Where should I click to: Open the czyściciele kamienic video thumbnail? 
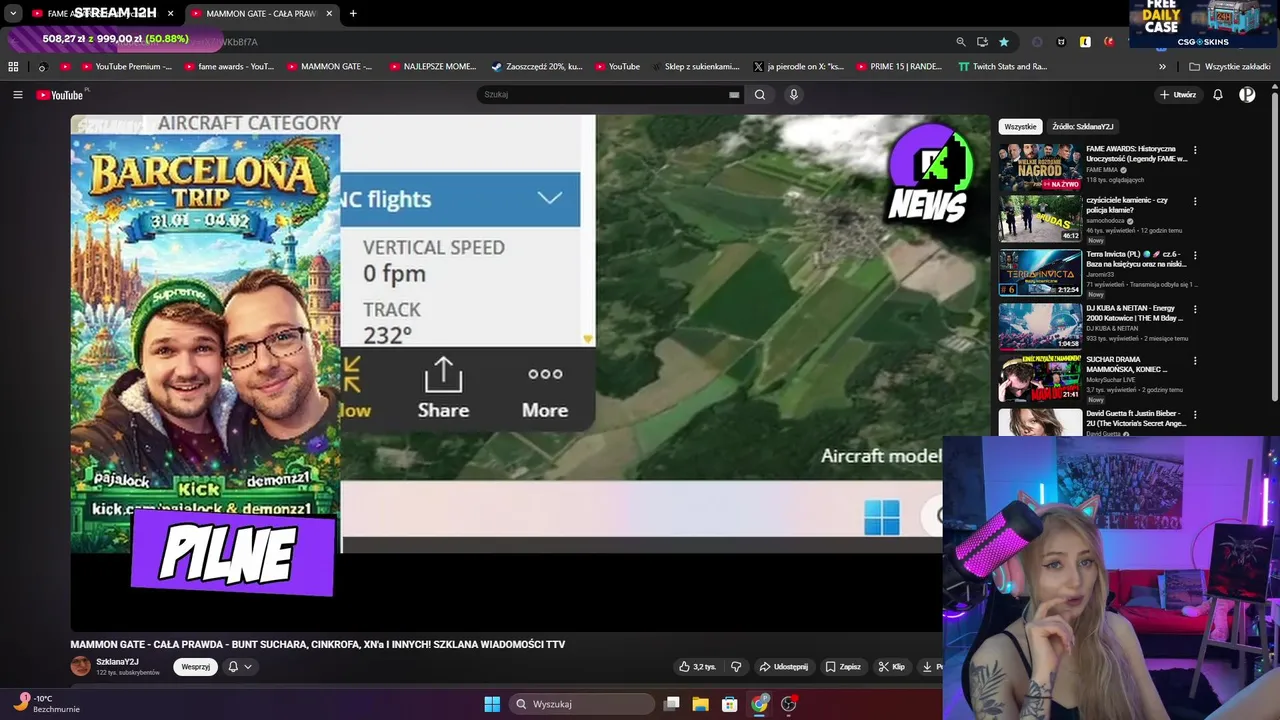coord(1040,218)
